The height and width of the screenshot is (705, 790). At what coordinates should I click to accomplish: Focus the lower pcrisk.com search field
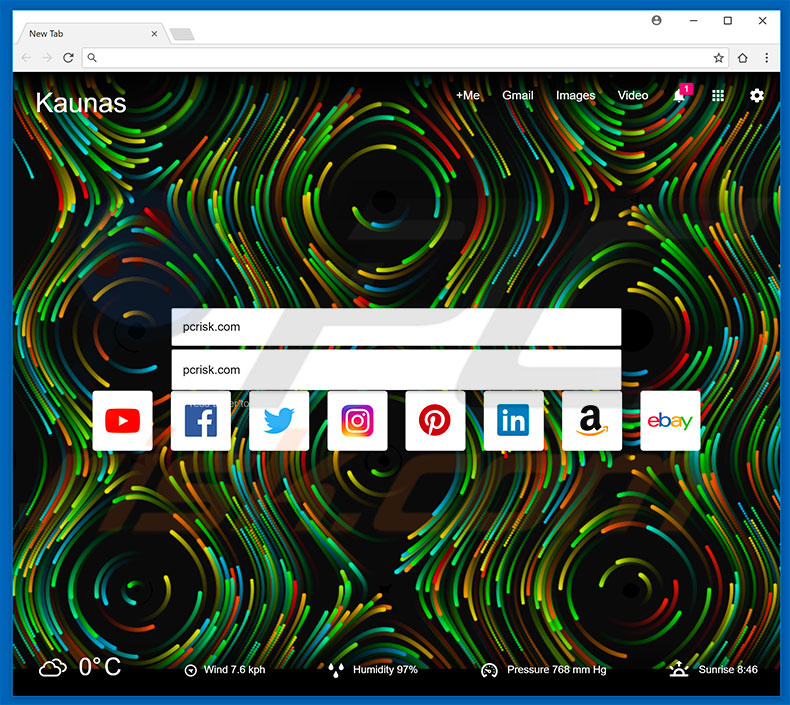click(x=396, y=370)
